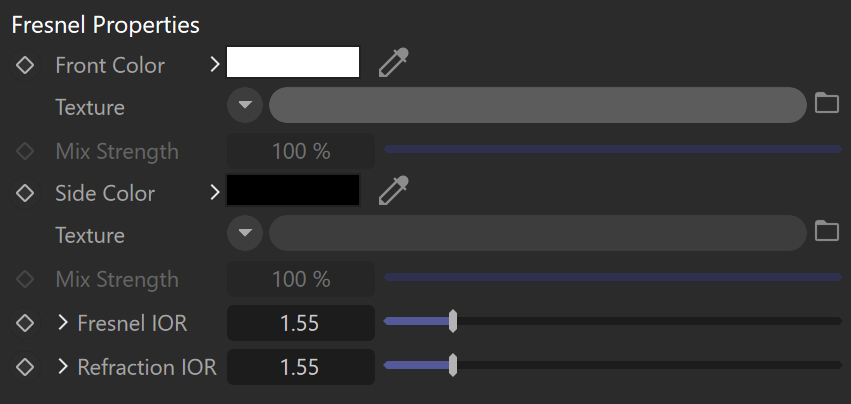Click the Fresnel IOR value field
851x404 pixels.
(x=301, y=323)
